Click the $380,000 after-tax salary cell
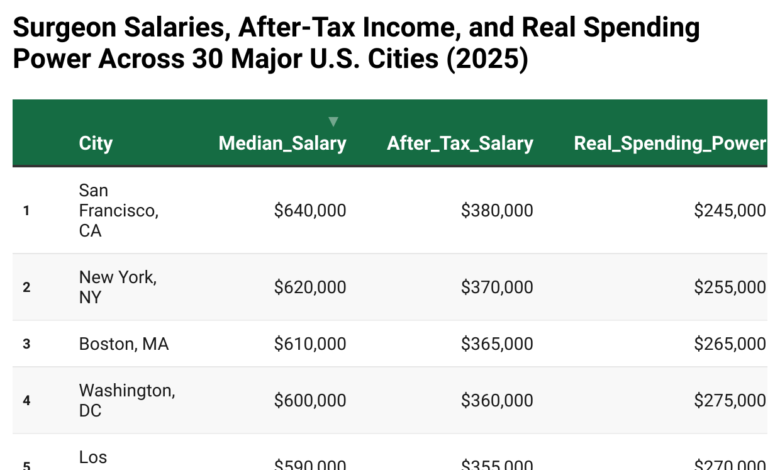Screen dimensions: 780x470 pos(497,210)
